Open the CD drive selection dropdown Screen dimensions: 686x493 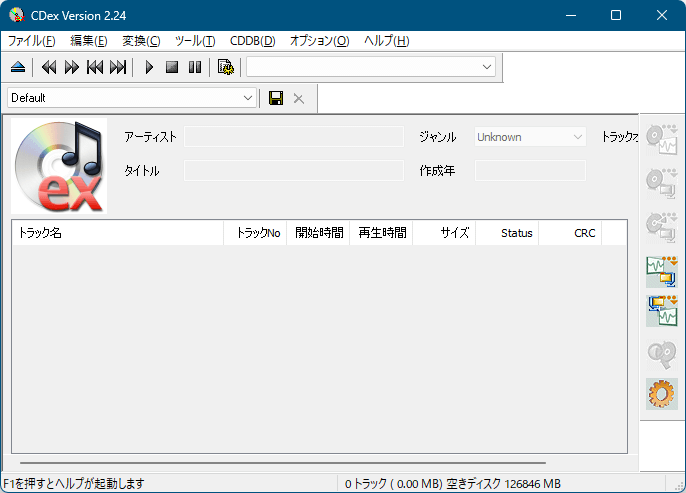(x=371, y=67)
